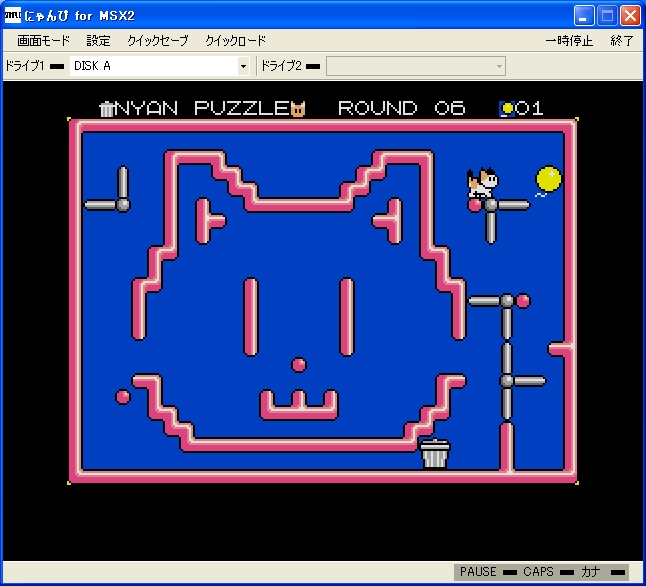The image size is (646, 586).
Task: Open the 画面モード menu
Action: click(43, 40)
